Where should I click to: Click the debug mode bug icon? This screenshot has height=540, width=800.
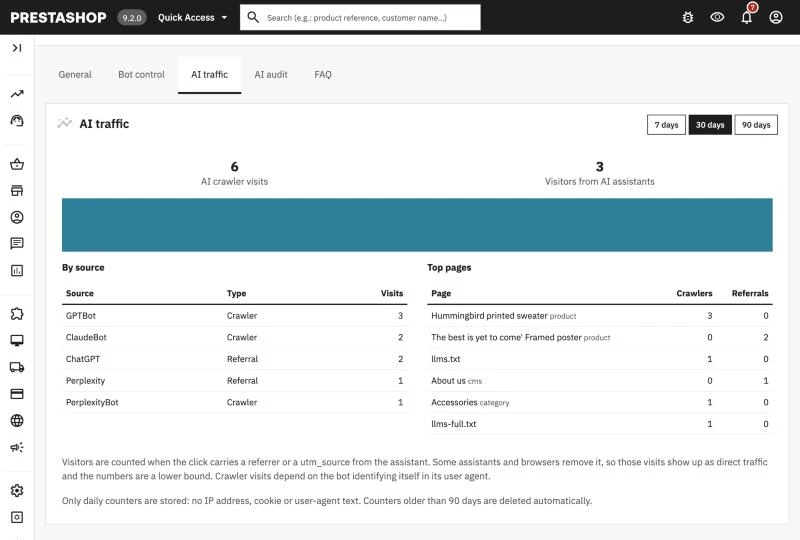[688, 17]
